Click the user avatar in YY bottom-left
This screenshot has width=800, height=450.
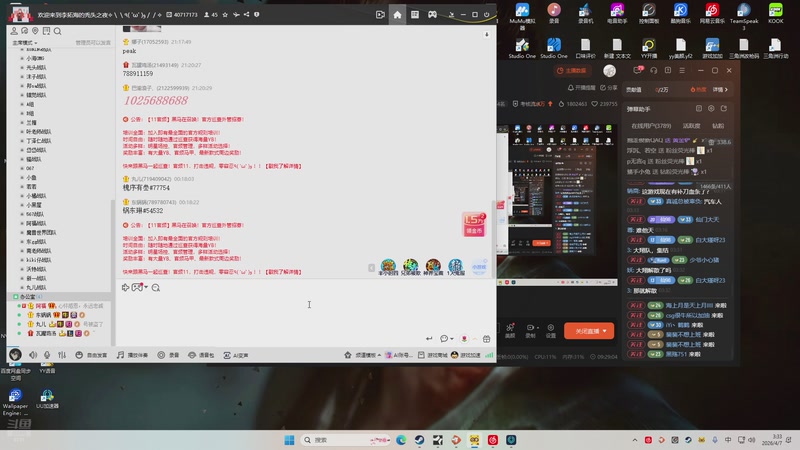click(x=15, y=354)
